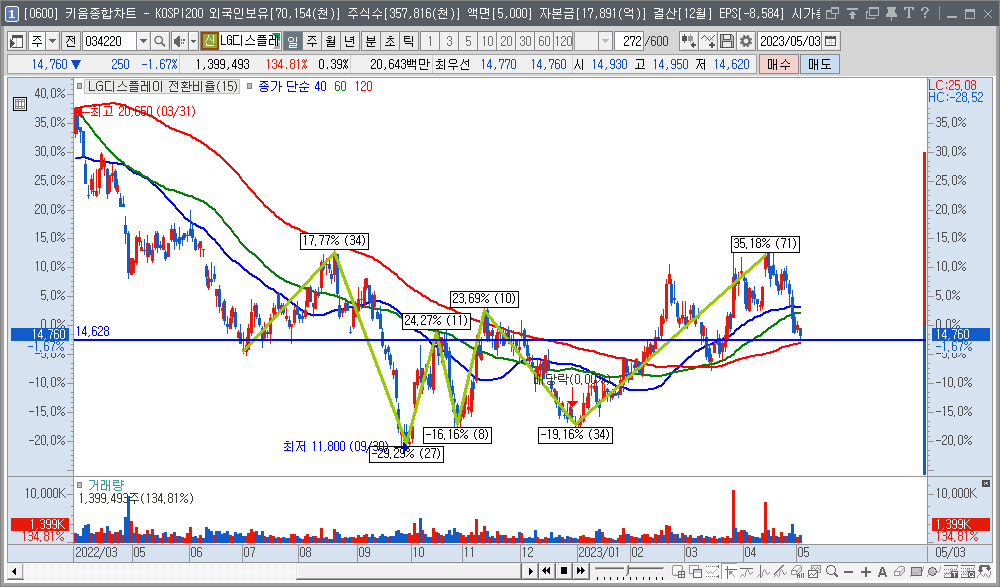
Task: Expand the speaker icon dropdown arrow
Action: (x=193, y=41)
